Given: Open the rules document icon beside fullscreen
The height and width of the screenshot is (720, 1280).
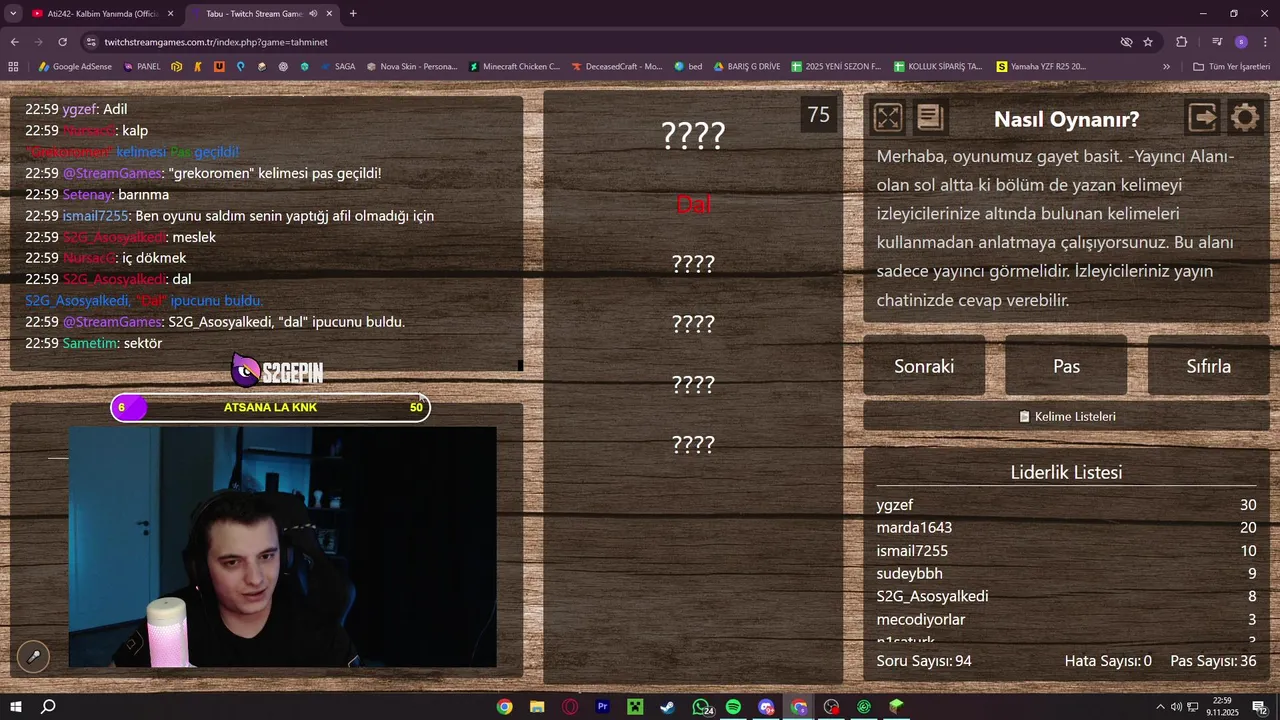Looking at the screenshot, I should tap(930, 118).
